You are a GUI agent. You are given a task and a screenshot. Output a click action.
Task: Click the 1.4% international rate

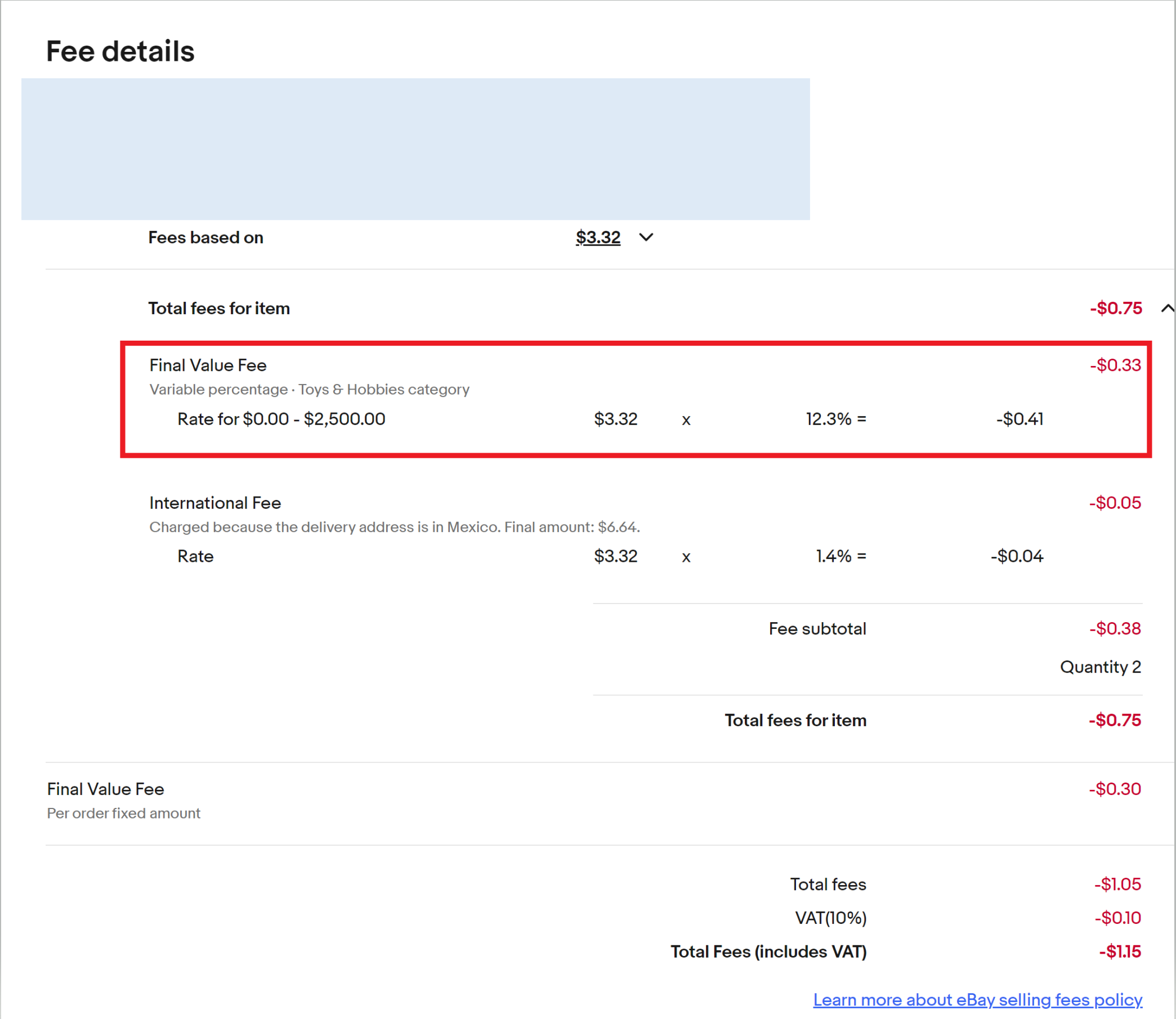(x=833, y=556)
